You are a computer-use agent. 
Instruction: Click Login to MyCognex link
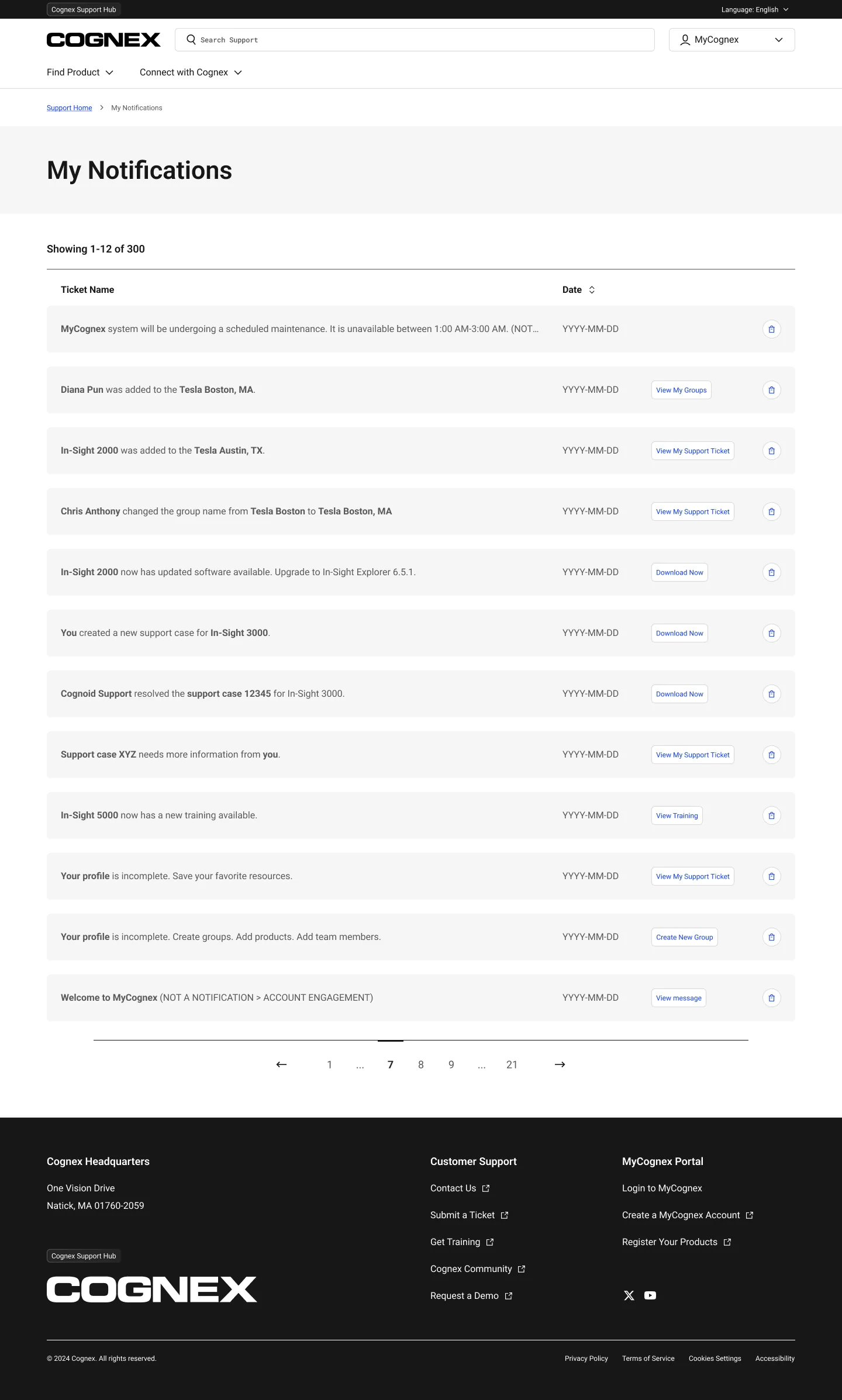pos(662,1188)
